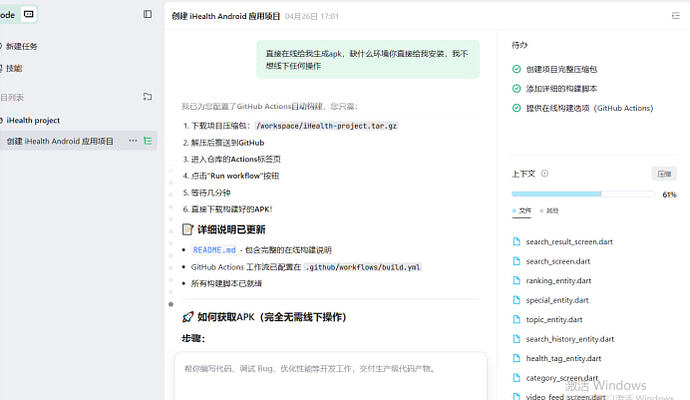Open search_screen.dart file name
690x400 pixels.
click(x=558, y=261)
